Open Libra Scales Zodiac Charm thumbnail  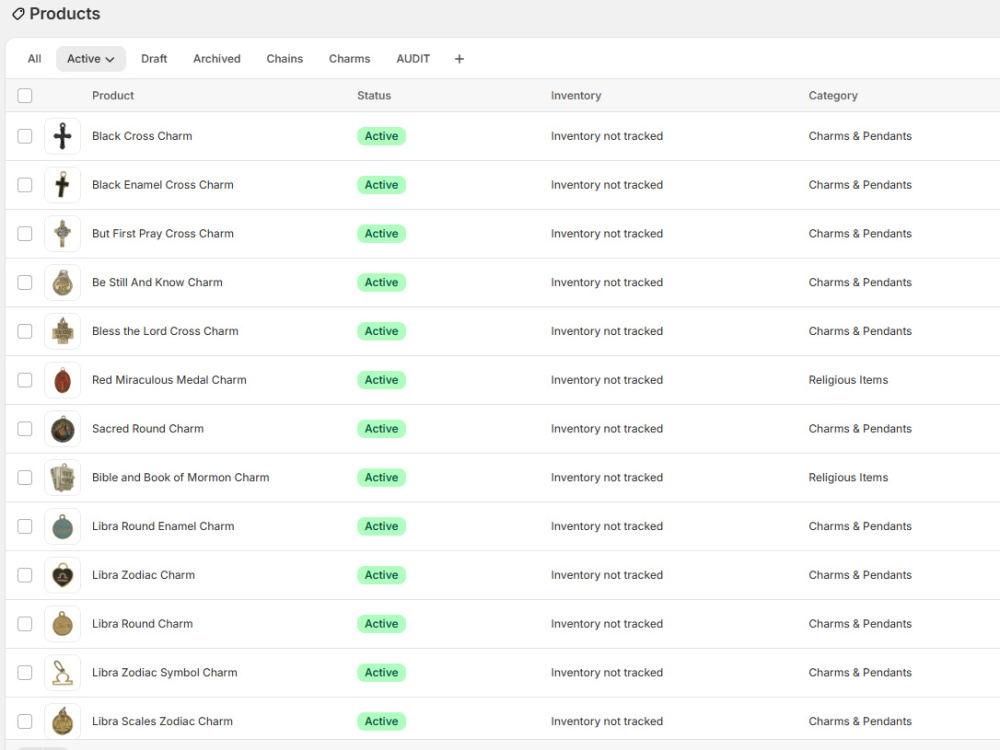(62, 721)
